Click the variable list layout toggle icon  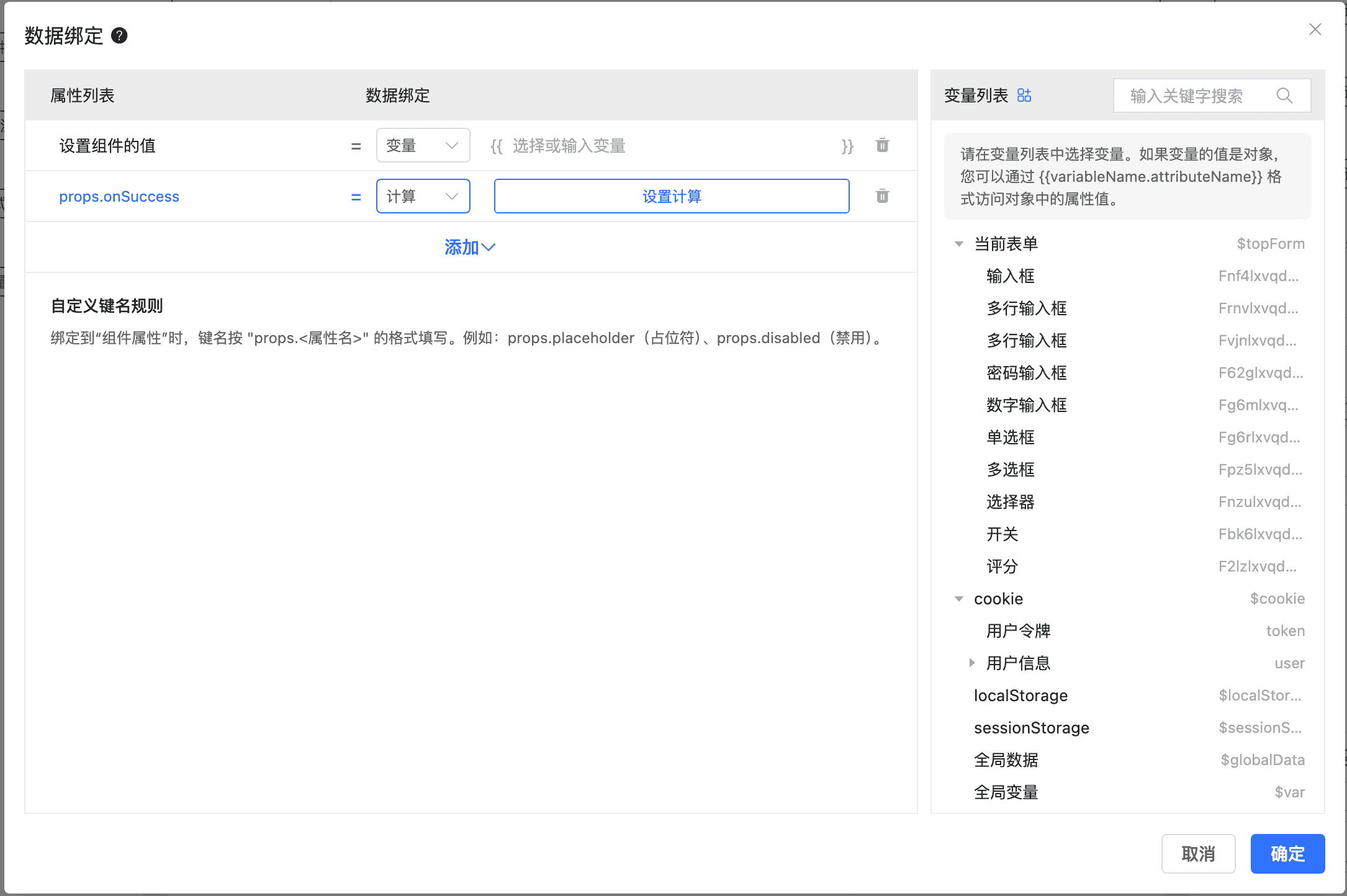pos(1024,95)
